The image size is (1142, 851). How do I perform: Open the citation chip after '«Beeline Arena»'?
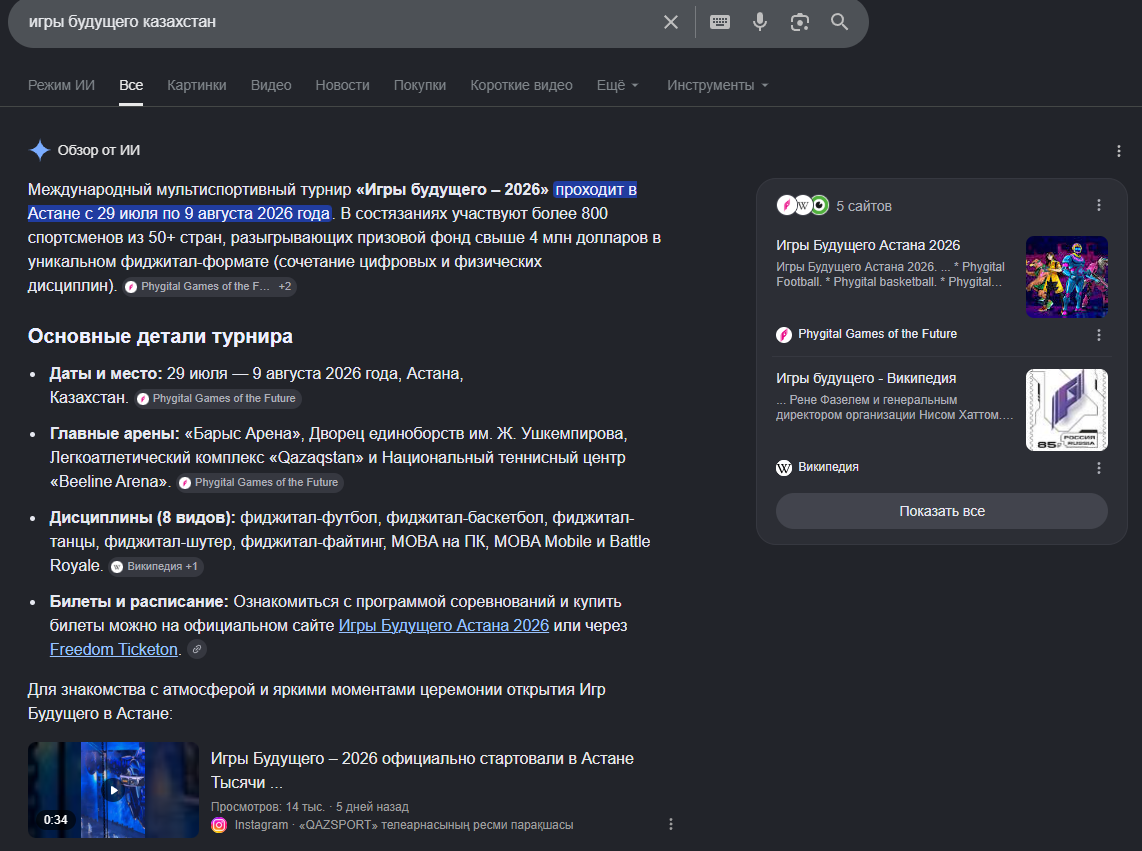coord(260,482)
